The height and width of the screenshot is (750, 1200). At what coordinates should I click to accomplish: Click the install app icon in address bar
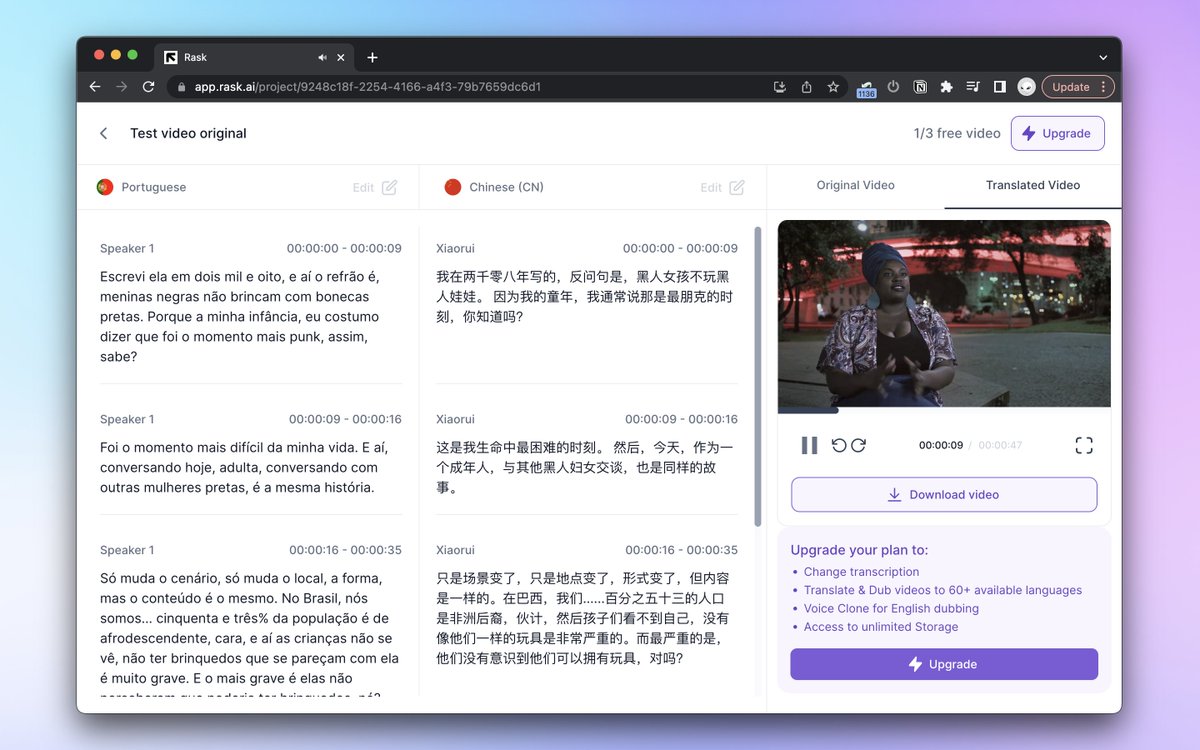780,87
